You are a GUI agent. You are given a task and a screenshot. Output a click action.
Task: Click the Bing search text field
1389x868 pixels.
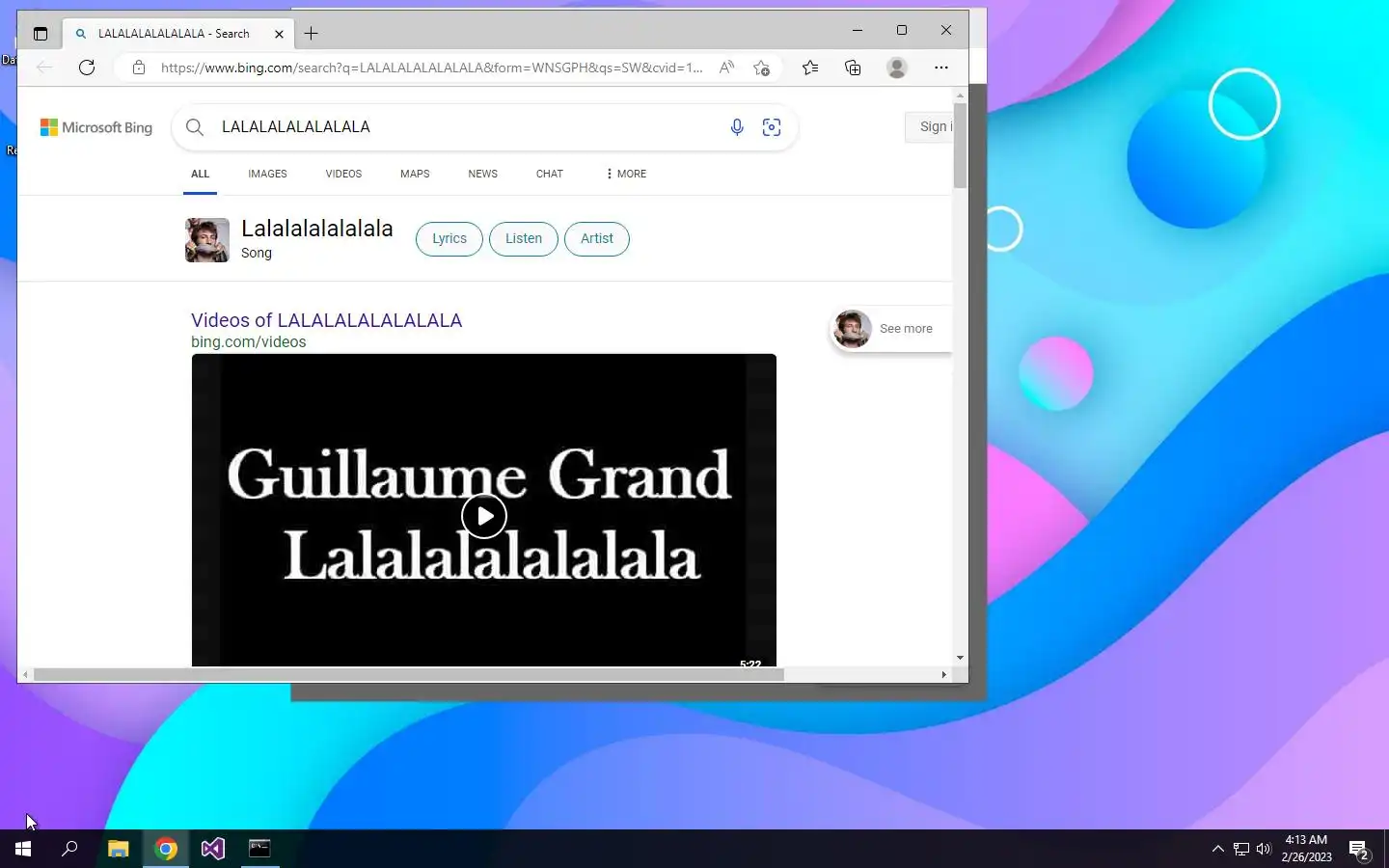tap(468, 127)
